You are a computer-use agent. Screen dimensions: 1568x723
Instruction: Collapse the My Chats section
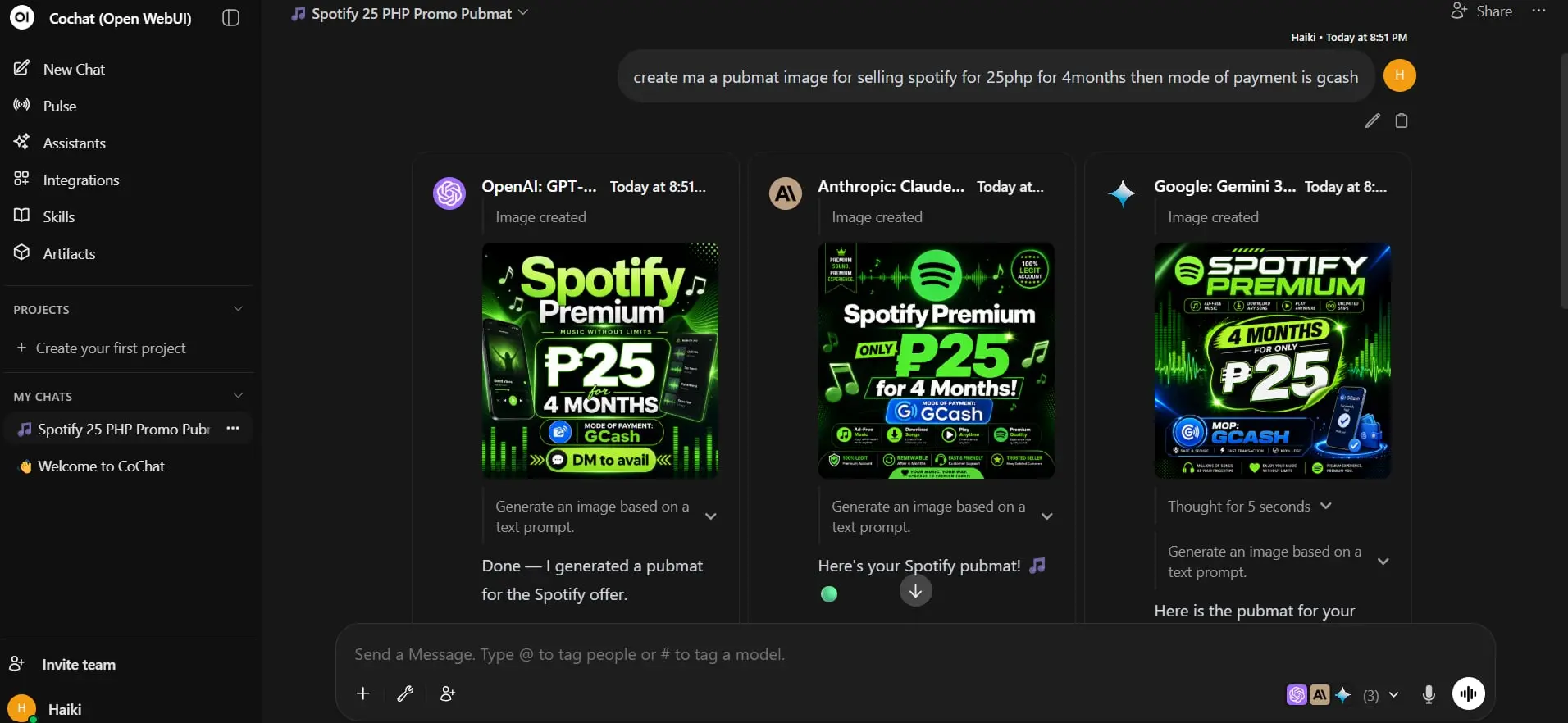click(238, 396)
